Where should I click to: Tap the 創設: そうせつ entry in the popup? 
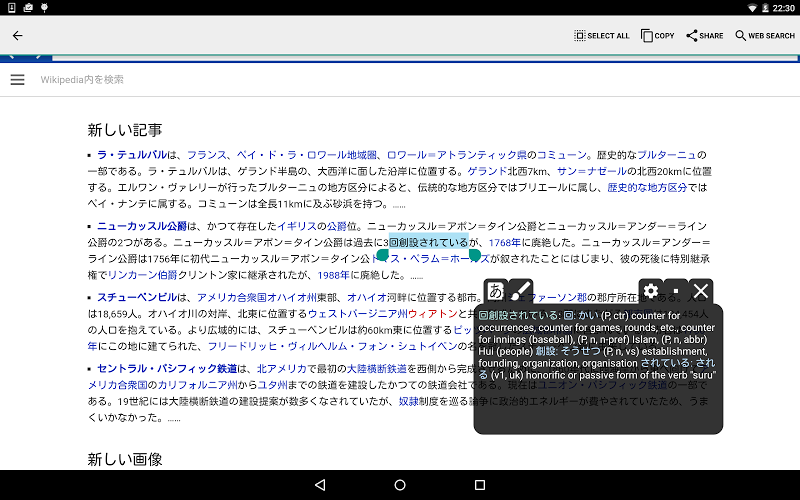(x=570, y=351)
